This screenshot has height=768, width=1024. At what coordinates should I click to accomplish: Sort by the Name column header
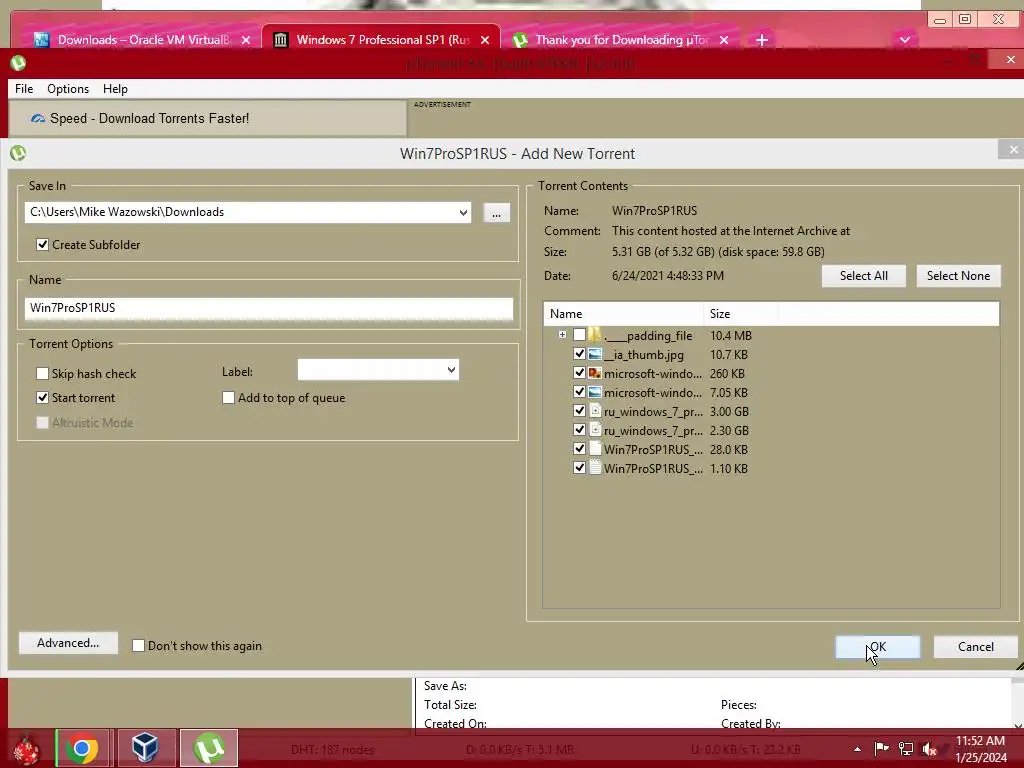pyautogui.click(x=624, y=314)
